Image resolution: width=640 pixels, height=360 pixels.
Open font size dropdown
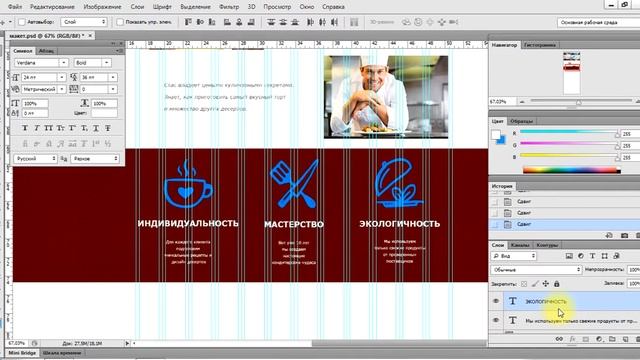(62, 77)
